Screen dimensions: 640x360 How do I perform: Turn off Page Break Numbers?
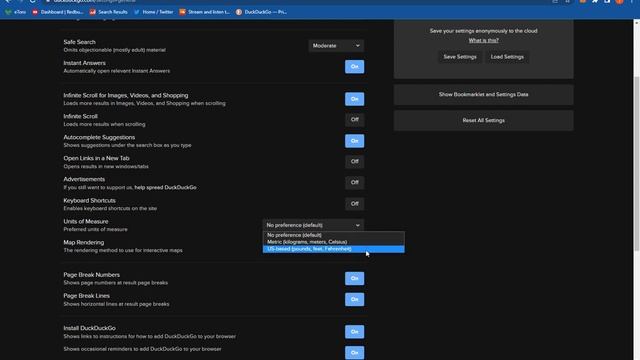(x=354, y=278)
